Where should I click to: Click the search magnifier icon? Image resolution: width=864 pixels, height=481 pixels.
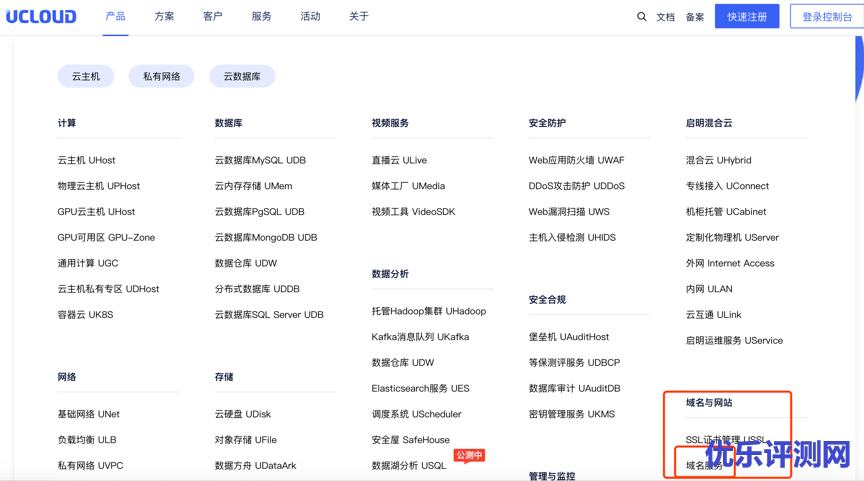click(641, 17)
